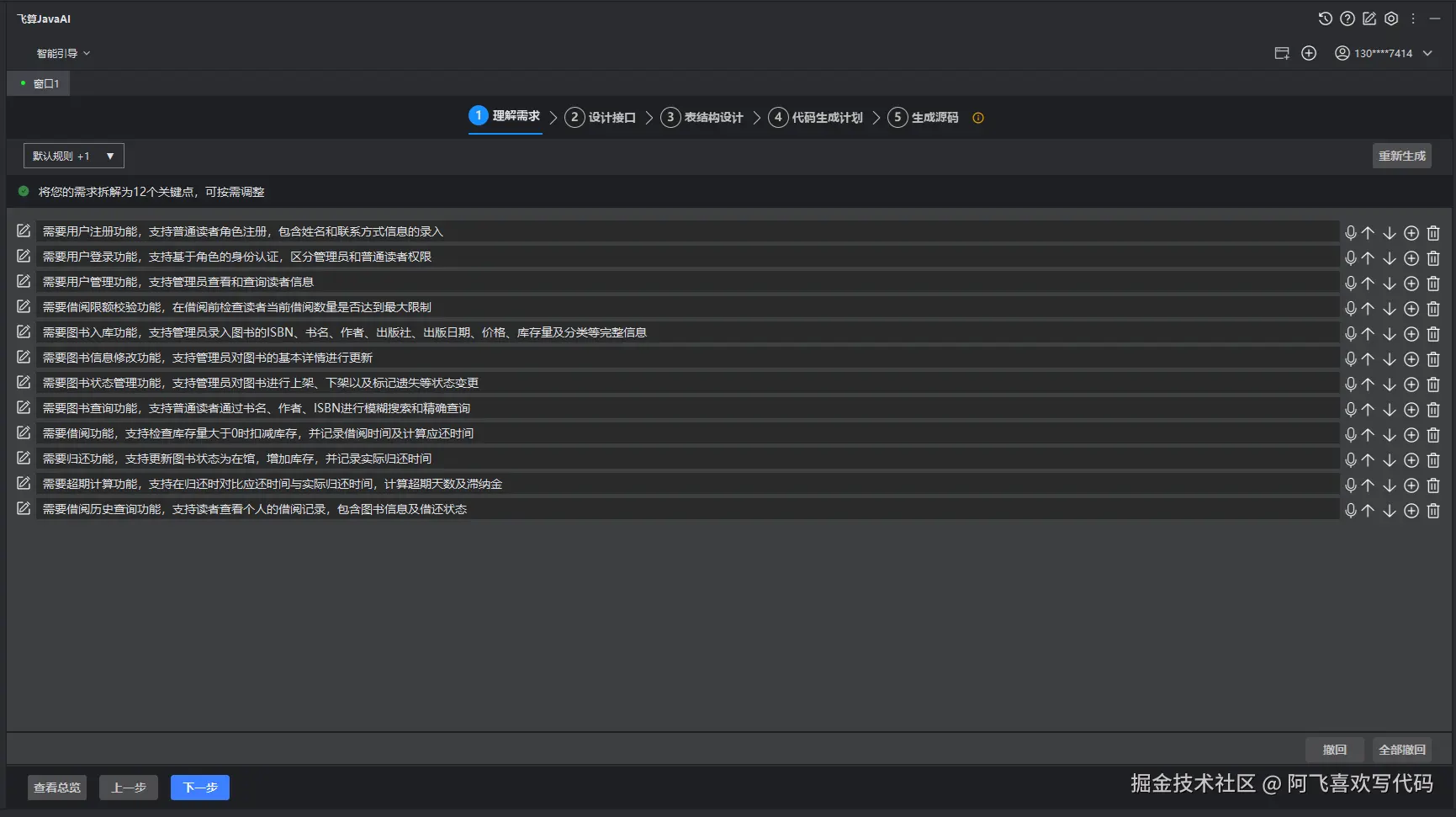Screen dimensions: 1456x817
Task: Click microphone icon on 图书信息修改功能 row
Action: click(x=1350, y=359)
